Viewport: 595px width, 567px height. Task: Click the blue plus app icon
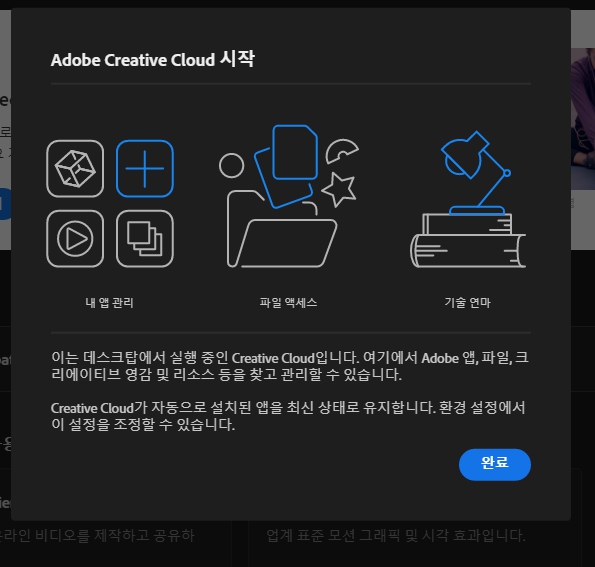click(145, 169)
